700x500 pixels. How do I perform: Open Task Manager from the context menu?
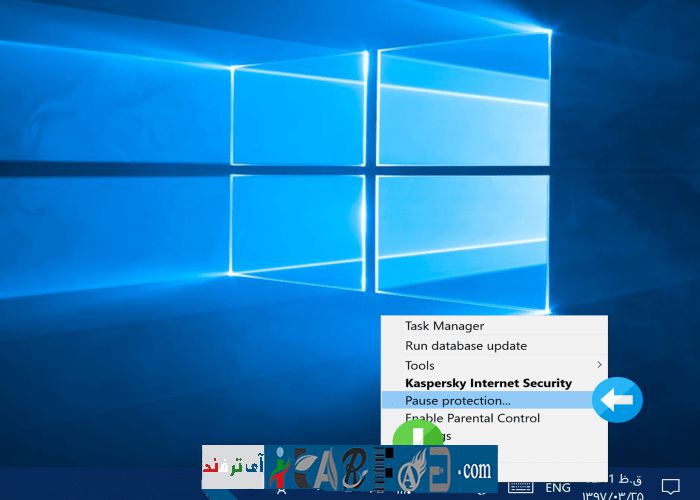[x=444, y=326]
